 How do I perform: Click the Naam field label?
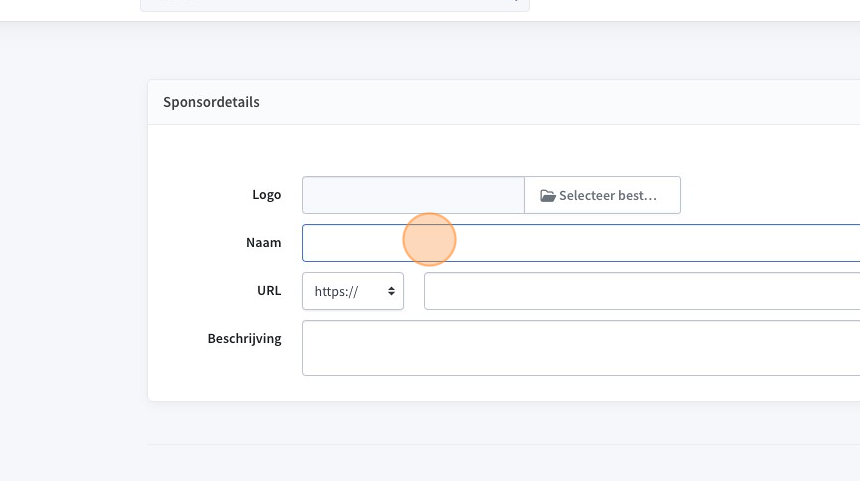[263, 242]
